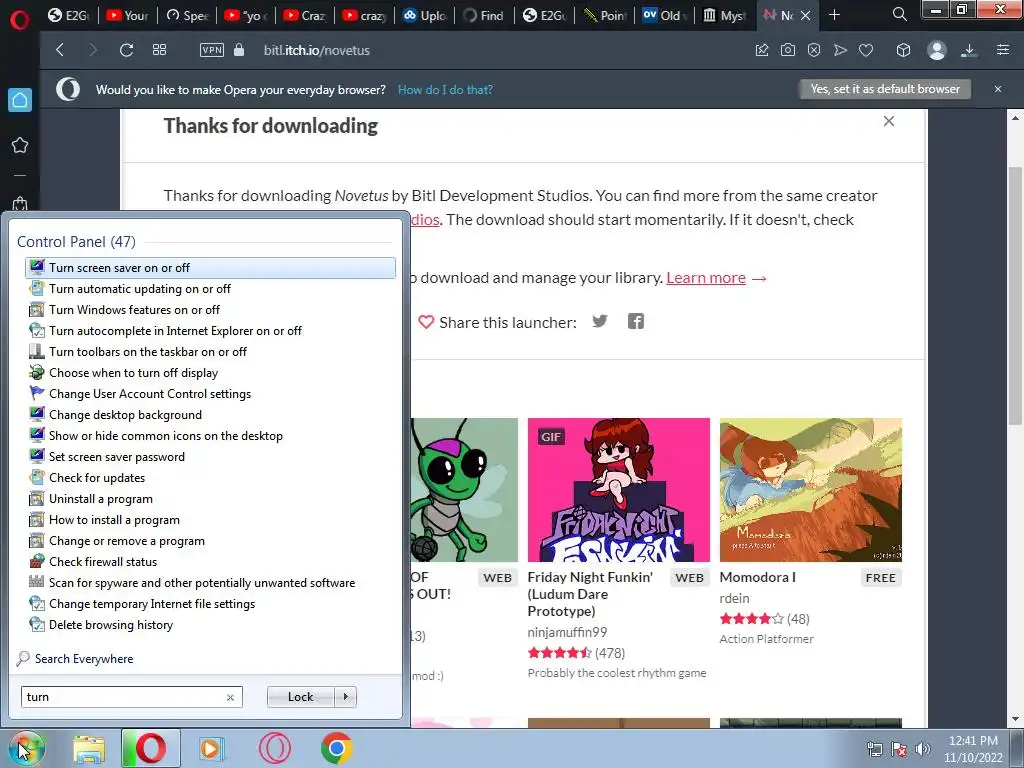Open the snapshot camera icon
Screen dimensions: 1024x768
788,50
